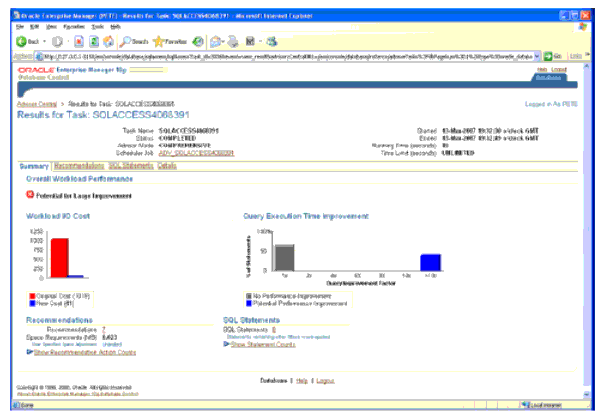Expand Show Statement Counts
602x419 pixels.
click(x=260, y=344)
